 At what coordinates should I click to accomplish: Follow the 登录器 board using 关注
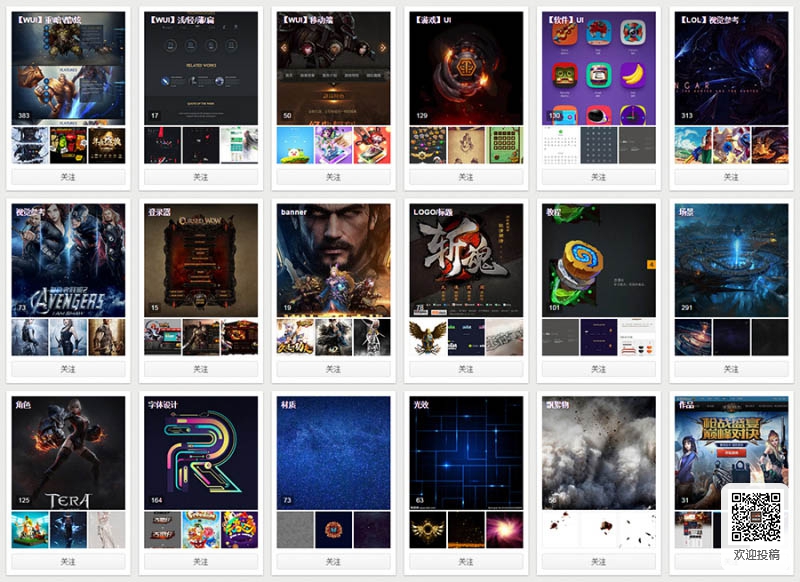pyautogui.click(x=201, y=369)
